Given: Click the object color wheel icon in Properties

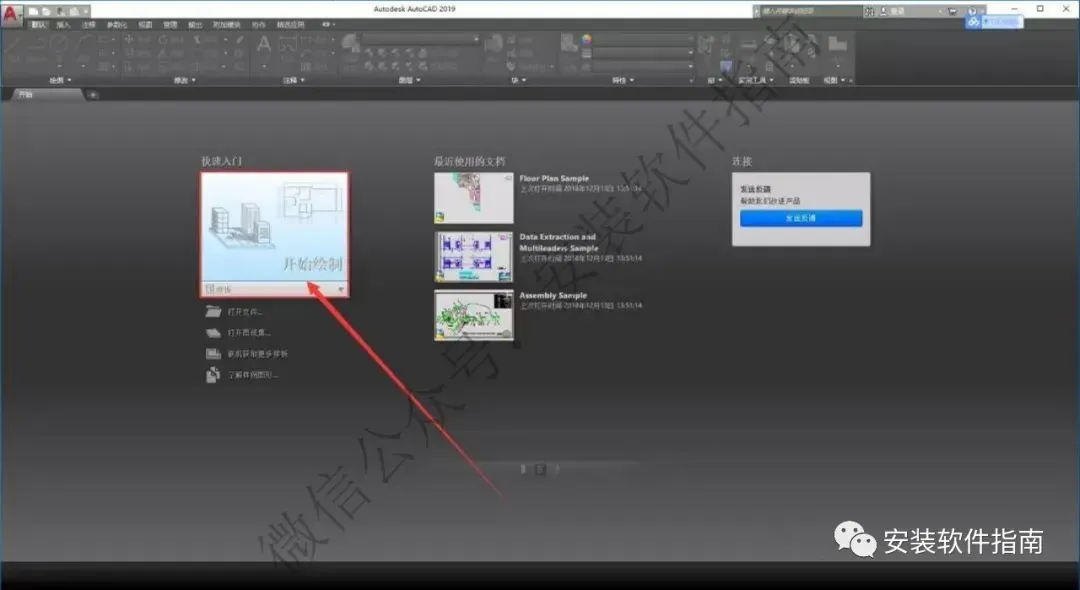Looking at the screenshot, I should (x=587, y=40).
